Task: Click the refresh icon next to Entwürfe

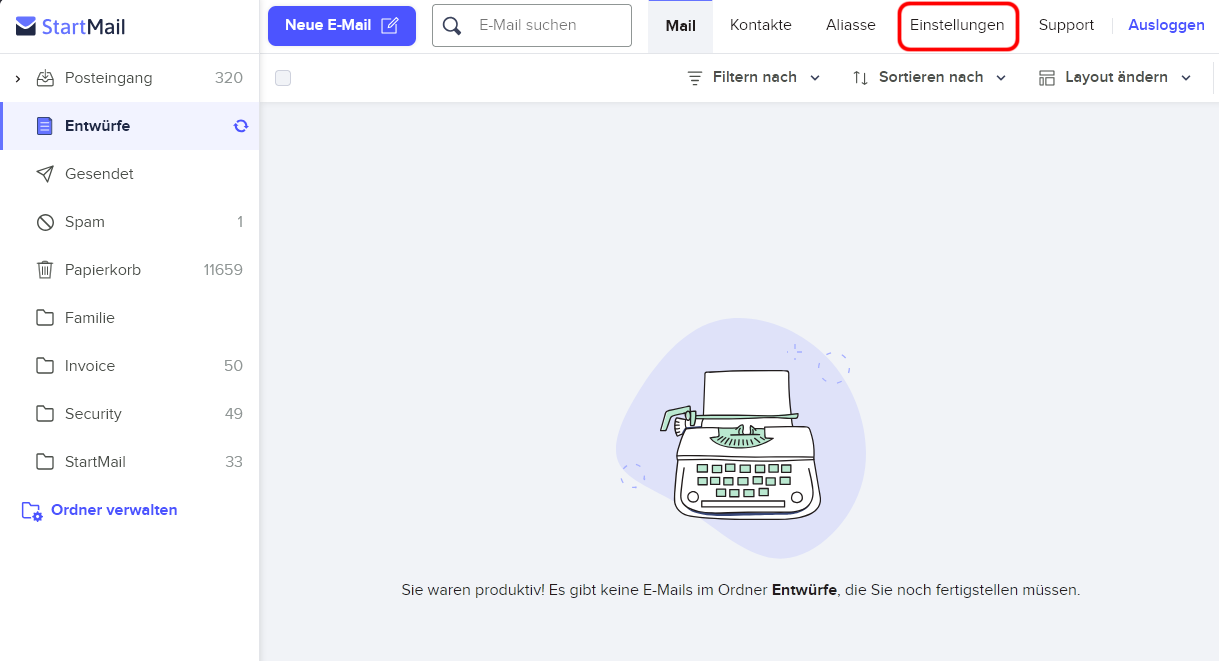Action: click(x=241, y=126)
